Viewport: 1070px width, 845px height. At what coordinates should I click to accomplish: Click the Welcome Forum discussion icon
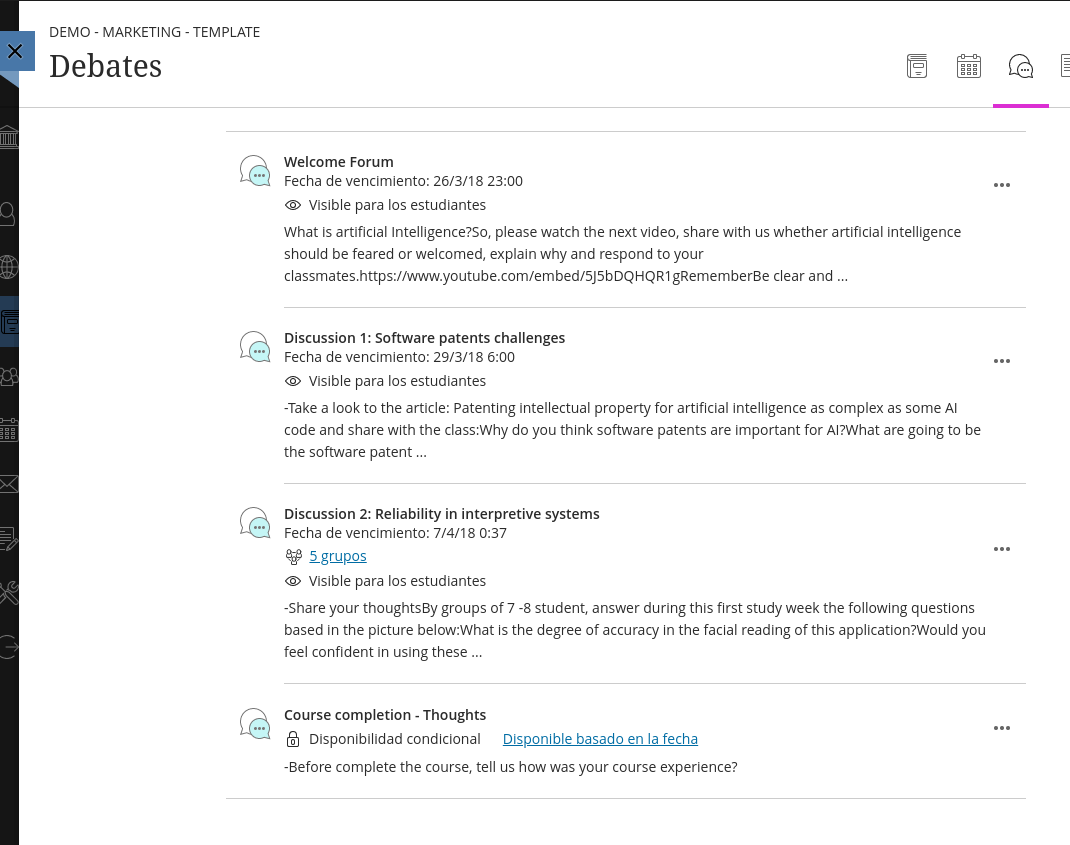255,170
